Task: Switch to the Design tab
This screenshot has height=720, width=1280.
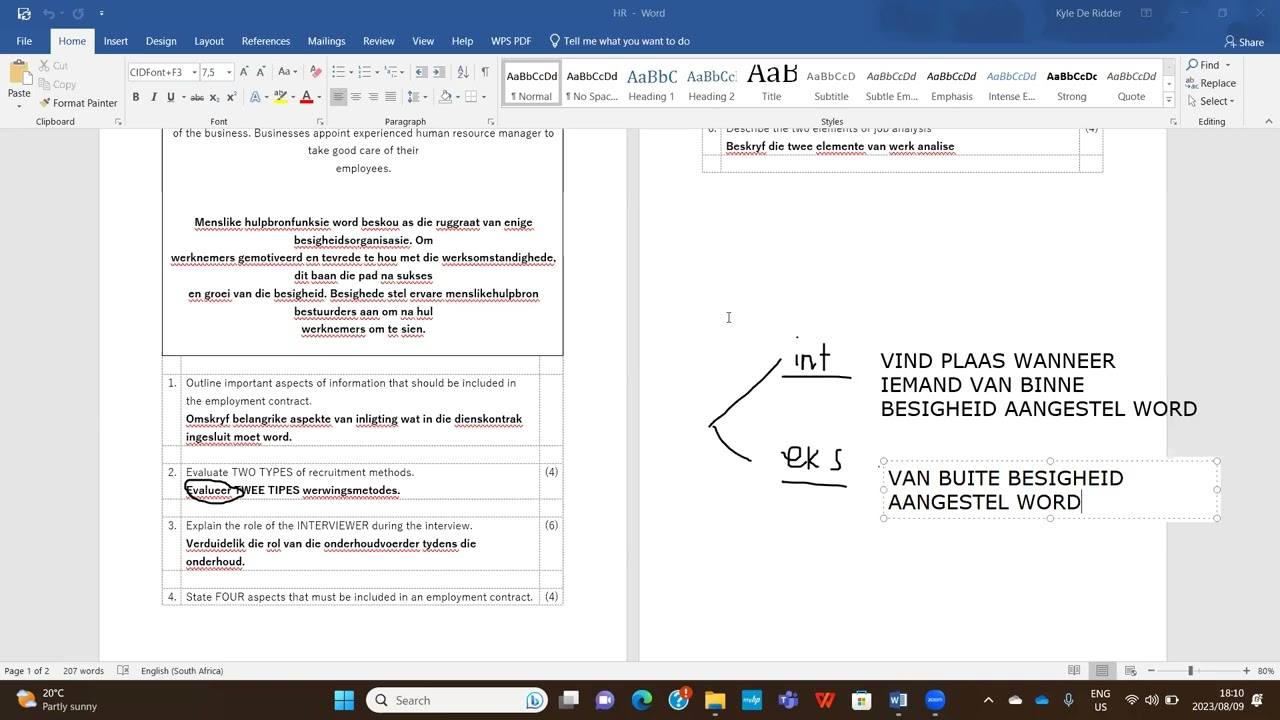Action: 161,41
